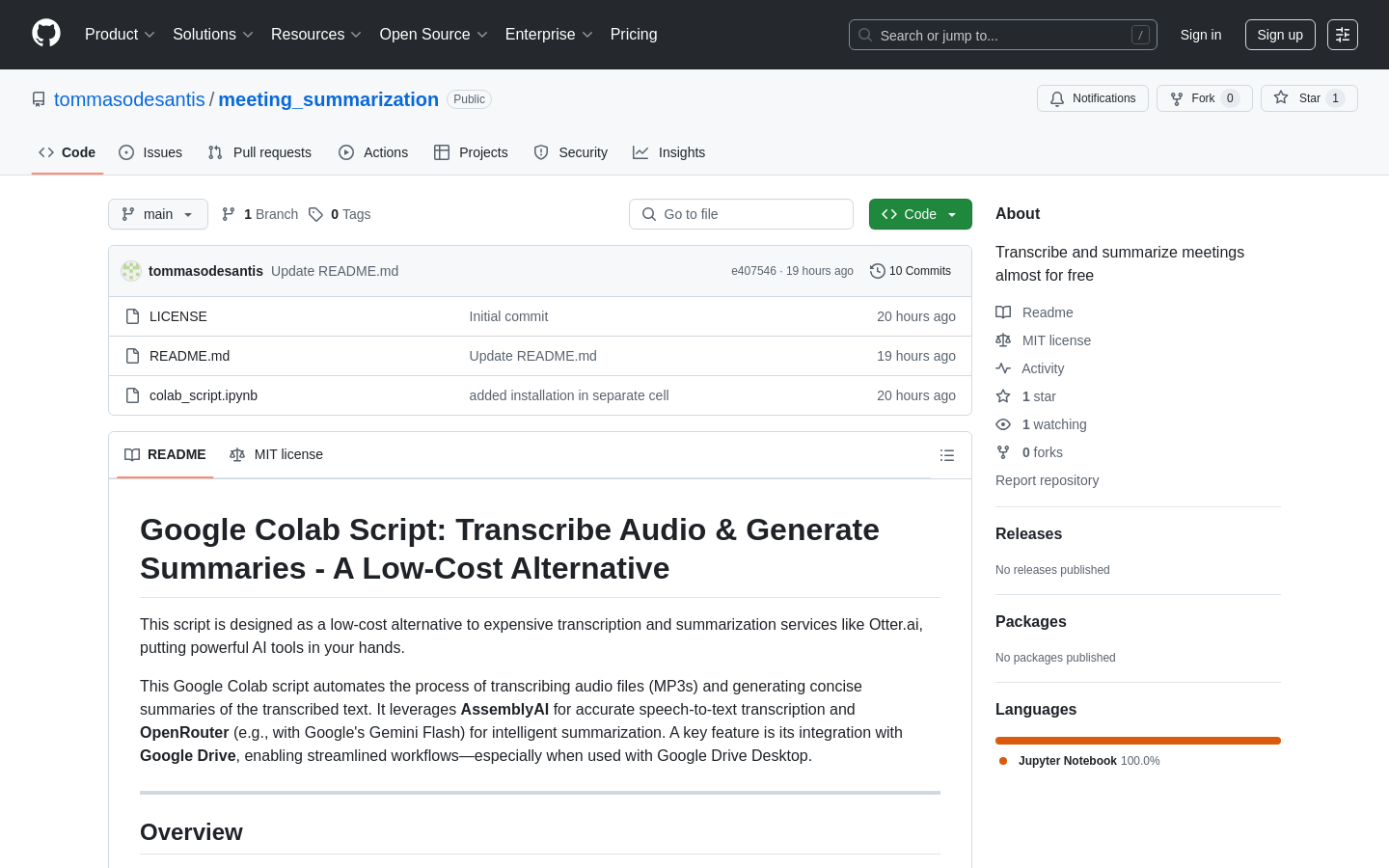The image size is (1389, 868).
Task: Click the Releases heading link
Action: pyautogui.click(x=1028, y=534)
